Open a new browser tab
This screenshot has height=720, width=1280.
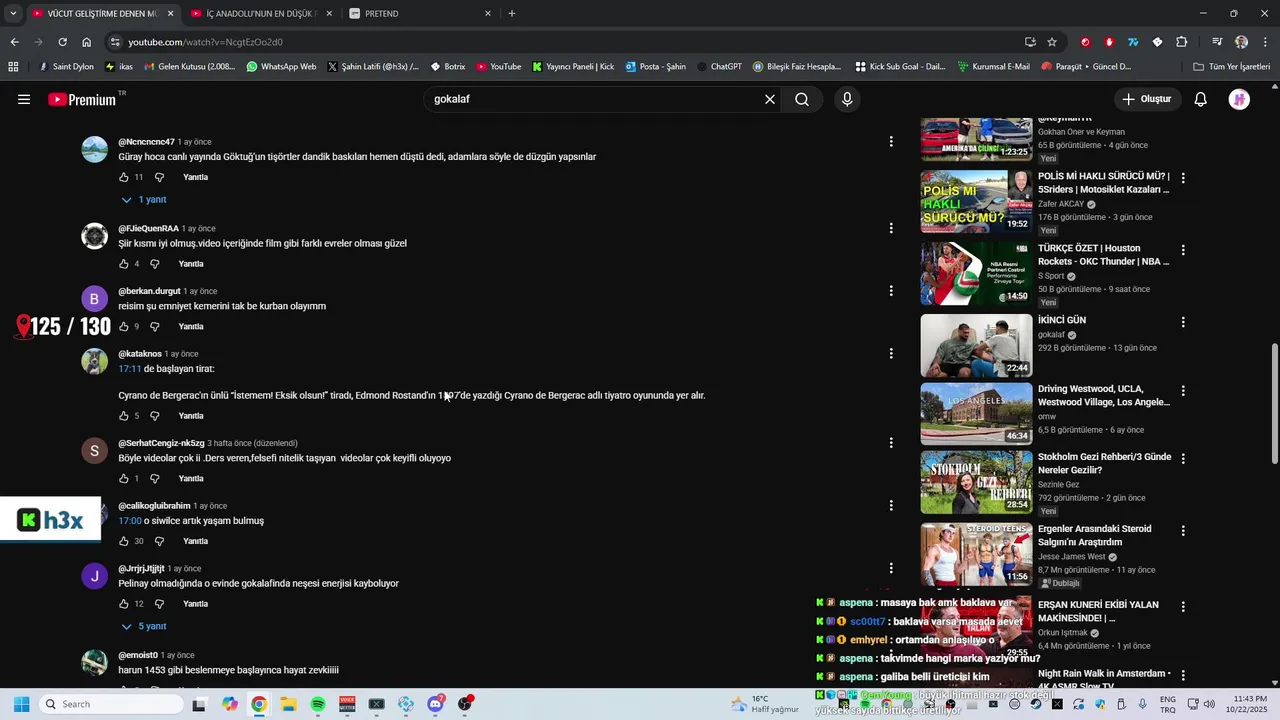pos(512,13)
